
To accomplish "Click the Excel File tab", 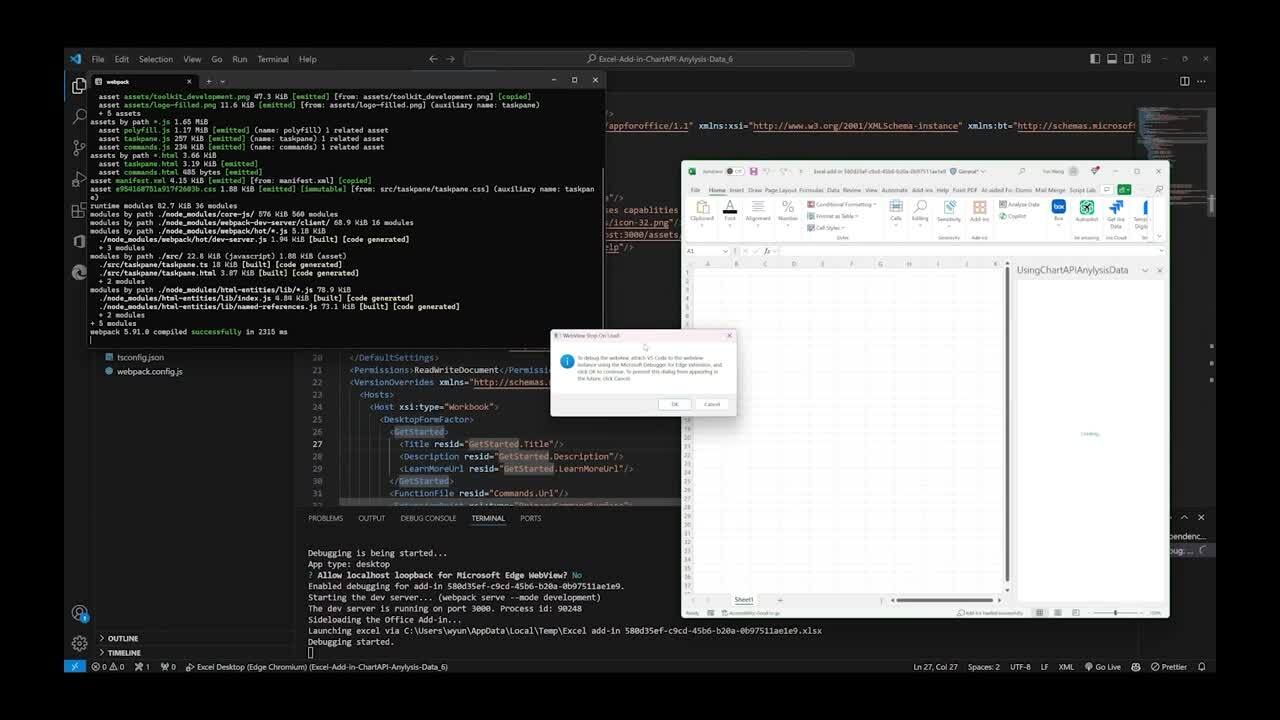I will coord(695,190).
